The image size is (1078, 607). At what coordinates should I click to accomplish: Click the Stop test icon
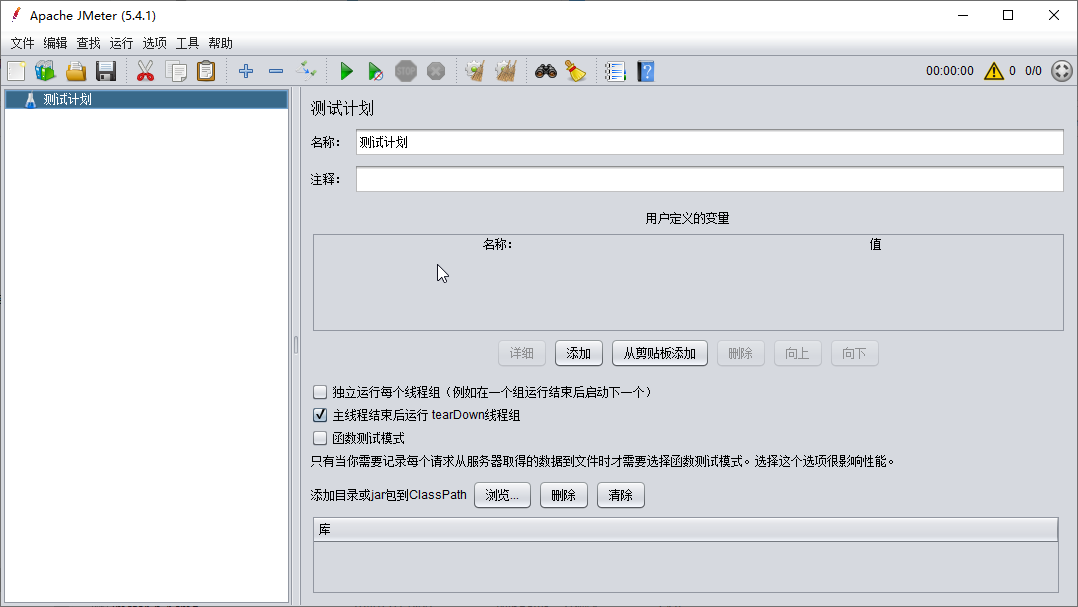pyautogui.click(x=406, y=71)
